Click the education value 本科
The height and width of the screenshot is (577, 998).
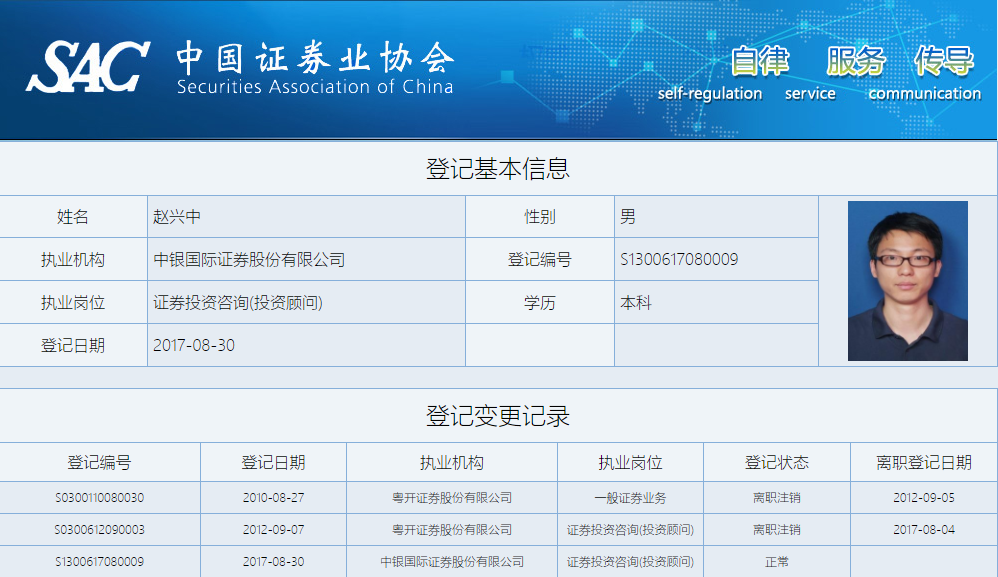(636, 302)
